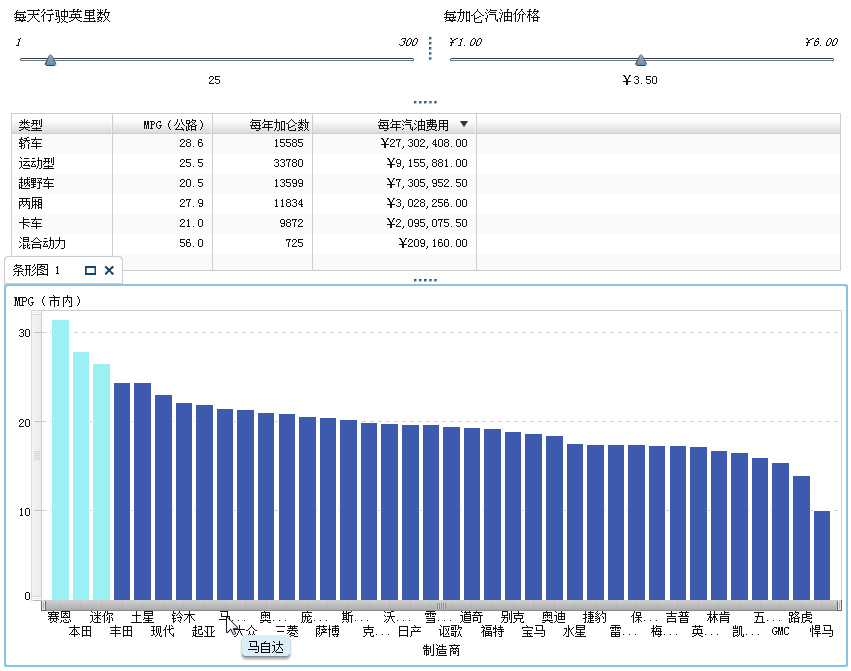Open the sort arrow on 每年汽油费用 column

[x=462, y=123]
